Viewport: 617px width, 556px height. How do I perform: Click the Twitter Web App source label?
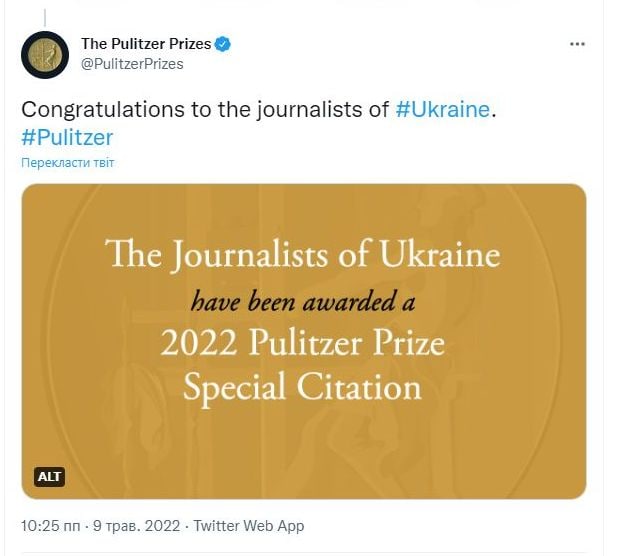pyautogui.click(x=248, y=526)
